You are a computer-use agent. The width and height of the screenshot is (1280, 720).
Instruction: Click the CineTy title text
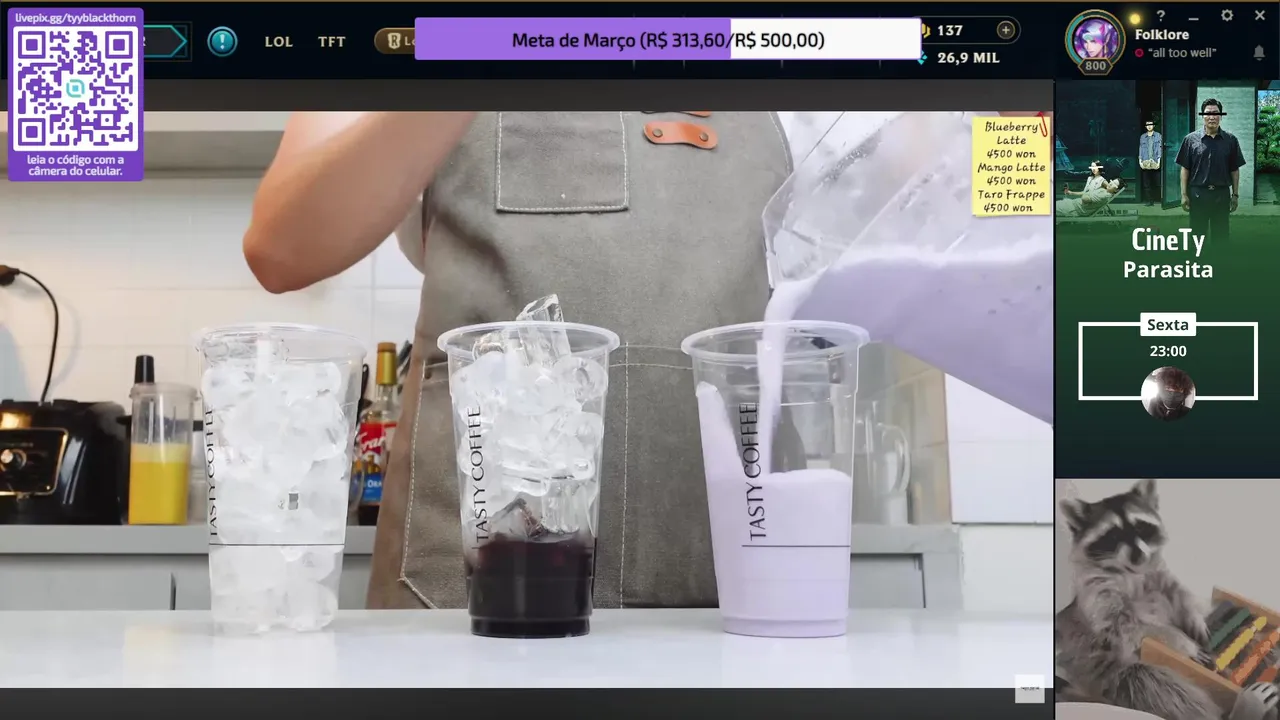pos(1167,240)
